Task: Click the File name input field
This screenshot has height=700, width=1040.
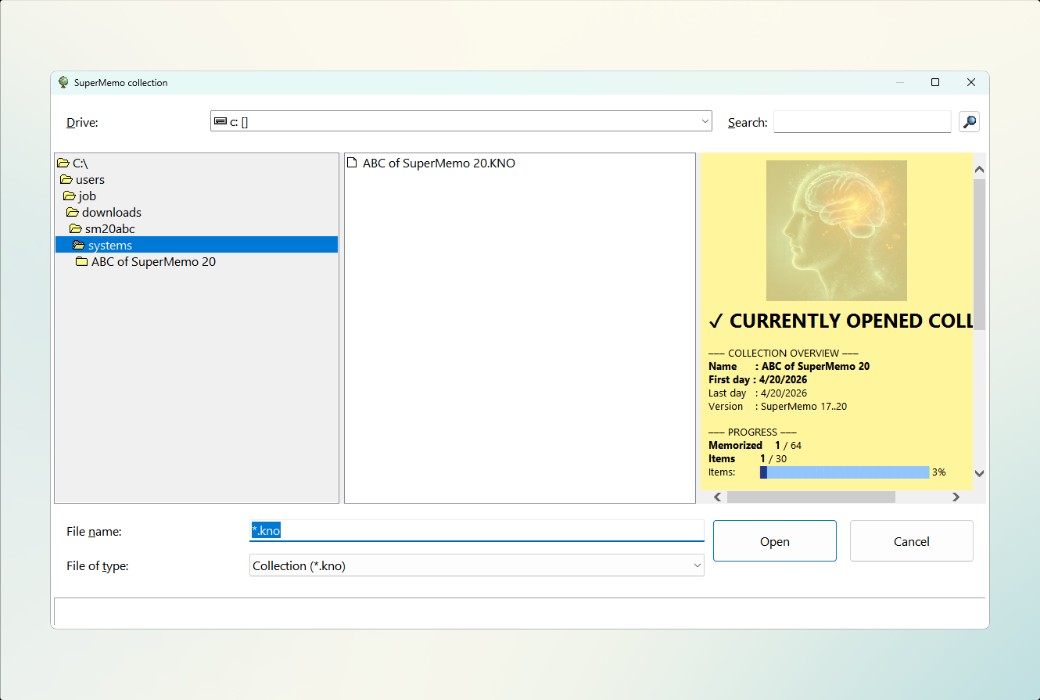Action: [x=450, y=531]
